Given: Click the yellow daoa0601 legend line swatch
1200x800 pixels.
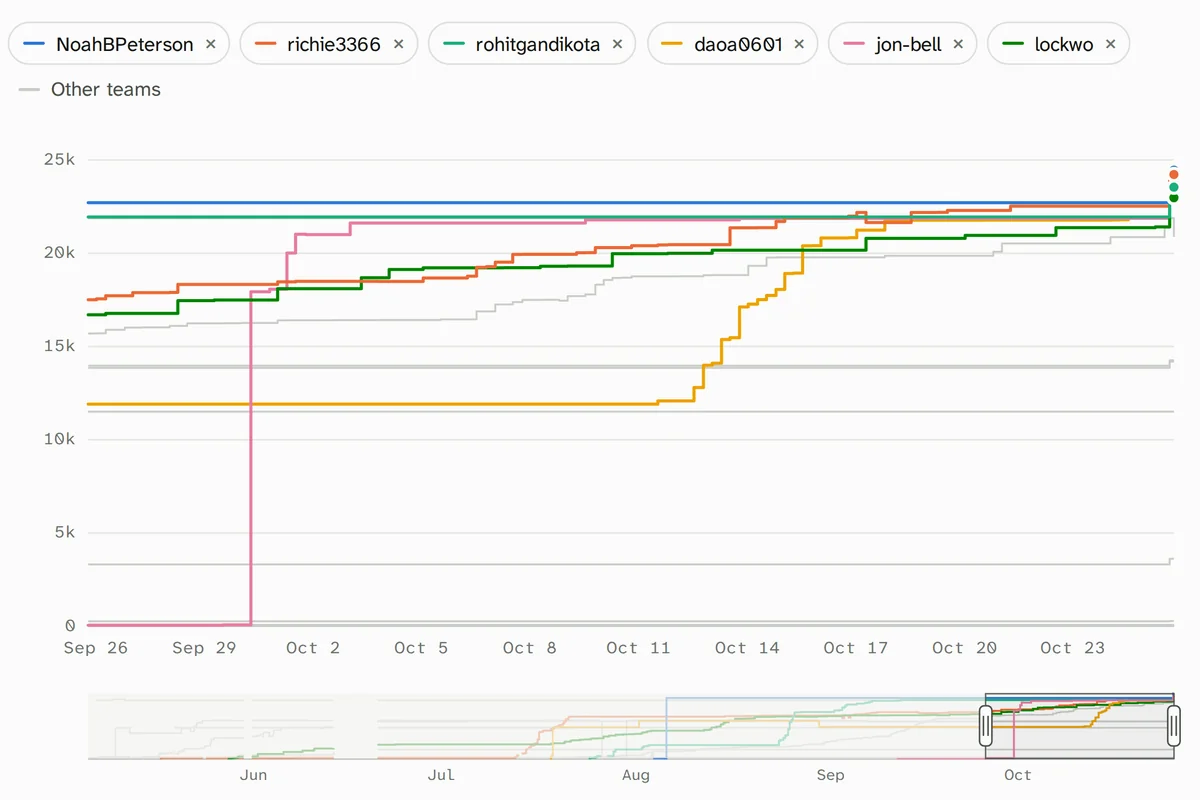Looking at the screenshot, I should point(672,44).
